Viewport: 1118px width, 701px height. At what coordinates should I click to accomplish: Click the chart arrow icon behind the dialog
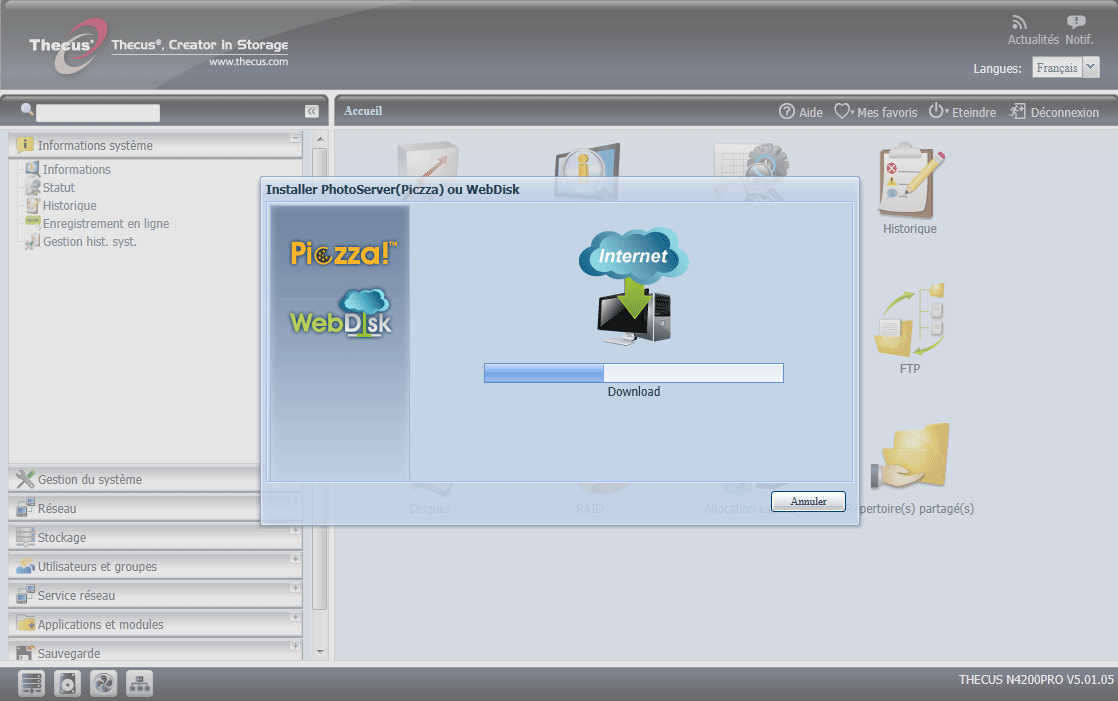[x=428, y=160]
